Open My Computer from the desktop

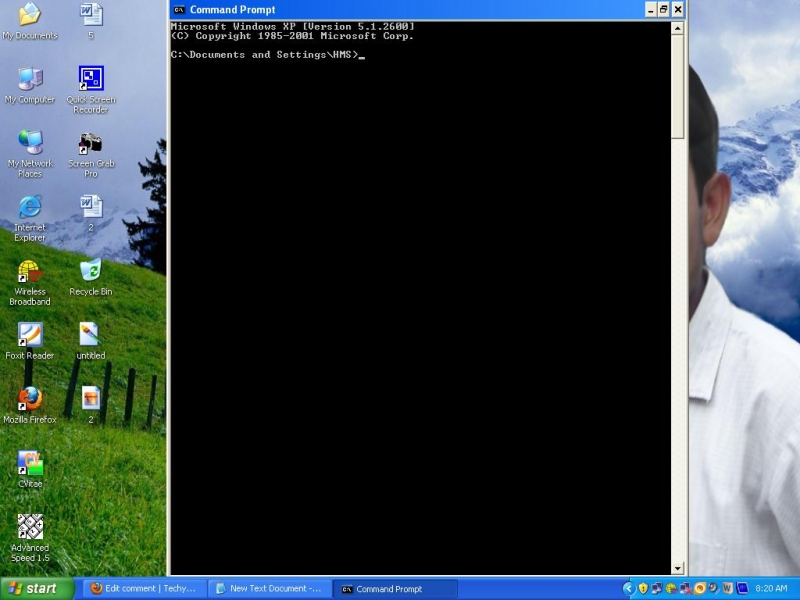point(30,79)
